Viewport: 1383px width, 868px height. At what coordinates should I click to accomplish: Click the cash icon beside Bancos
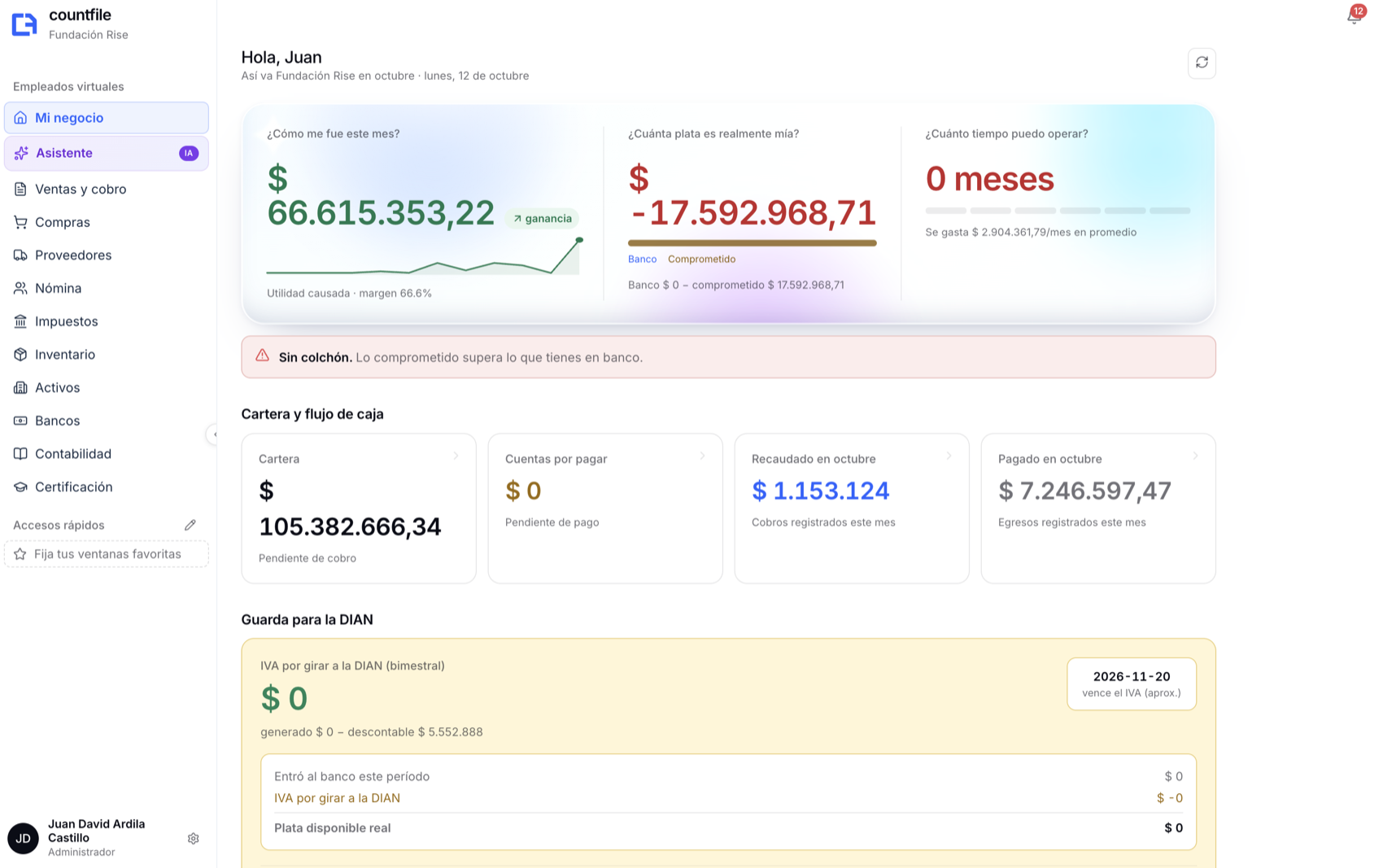click(x=20, y=421)
